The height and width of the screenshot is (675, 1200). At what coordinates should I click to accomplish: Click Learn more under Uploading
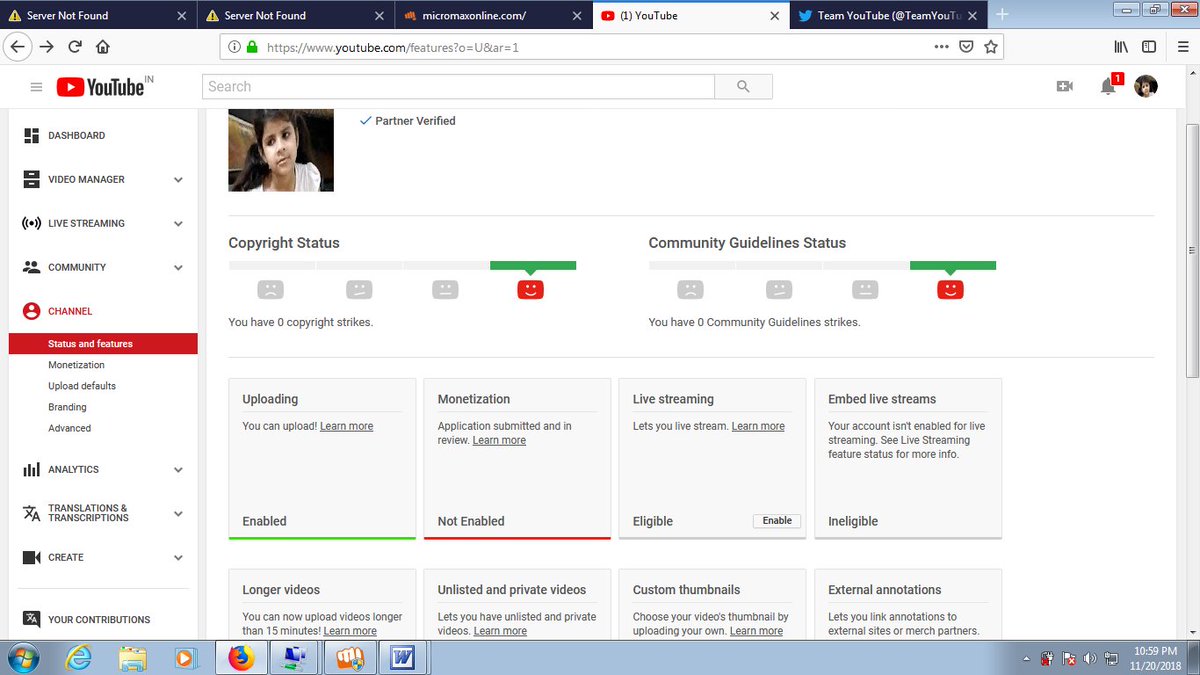(x=346, y=426)
